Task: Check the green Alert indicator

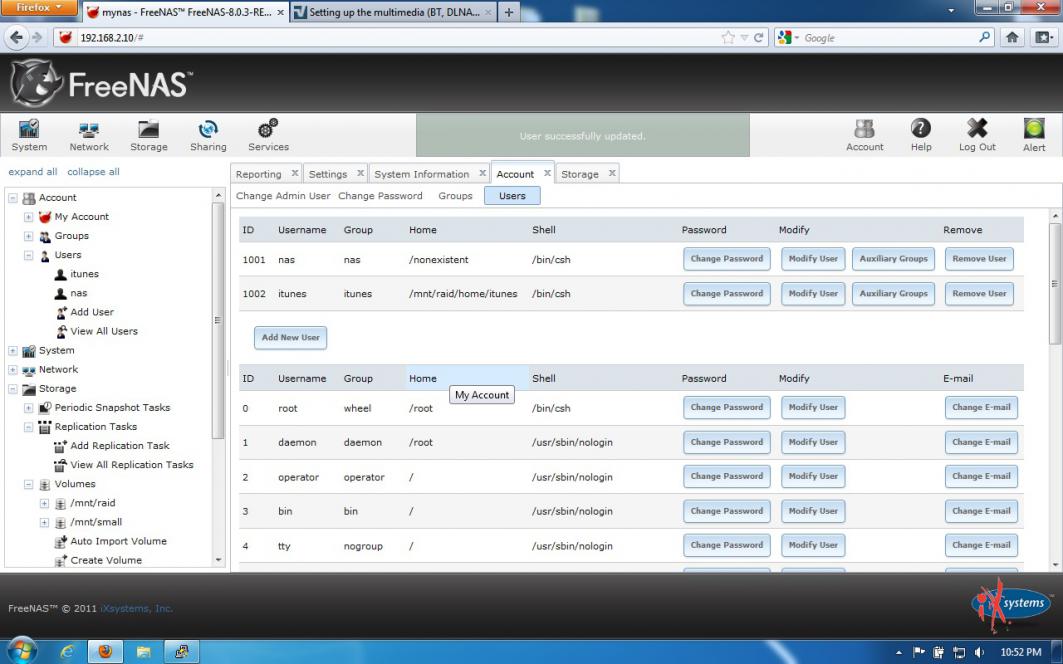Action: point(1034,135)
